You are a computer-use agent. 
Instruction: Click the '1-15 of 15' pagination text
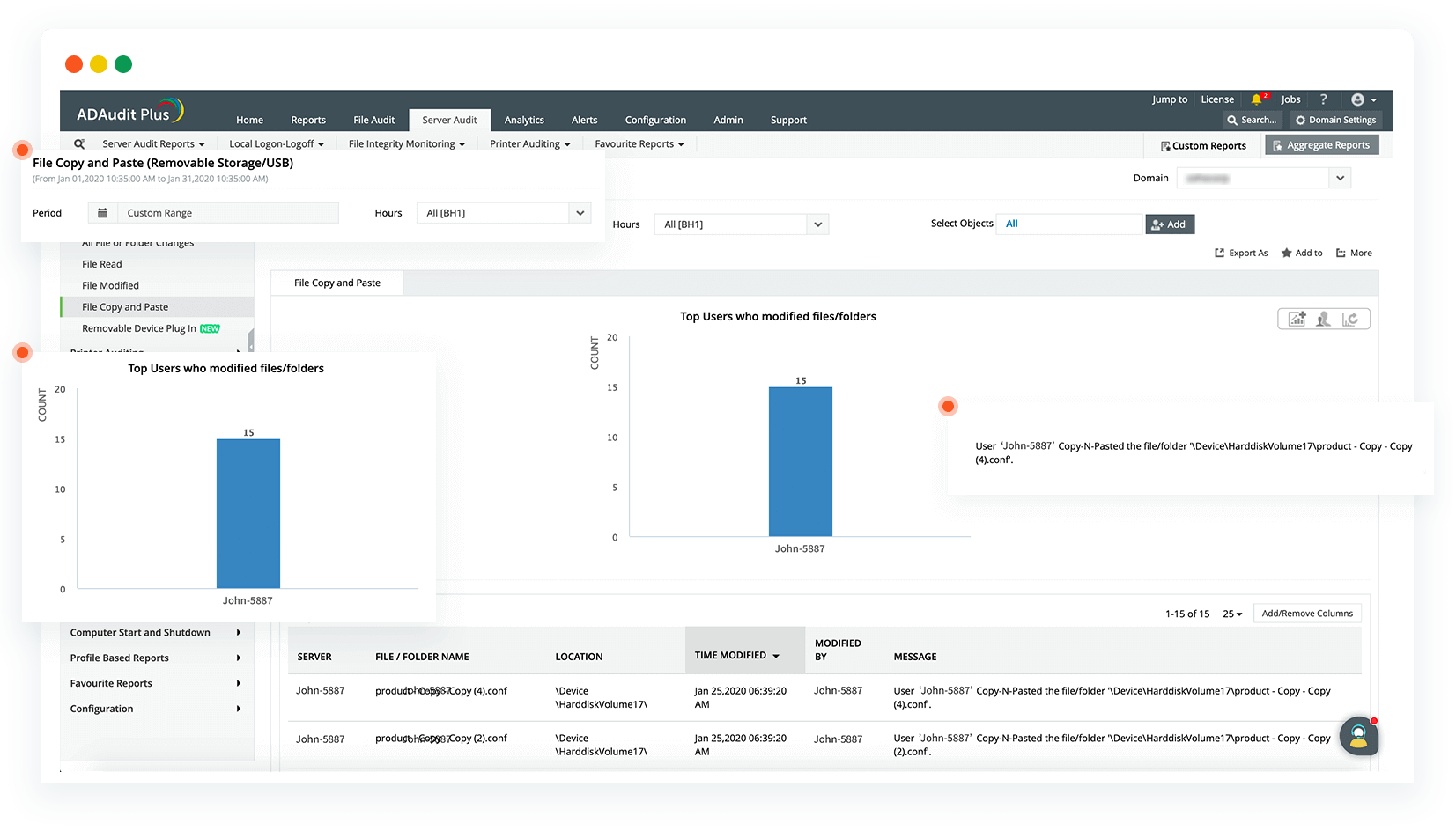pos(1187,614)
